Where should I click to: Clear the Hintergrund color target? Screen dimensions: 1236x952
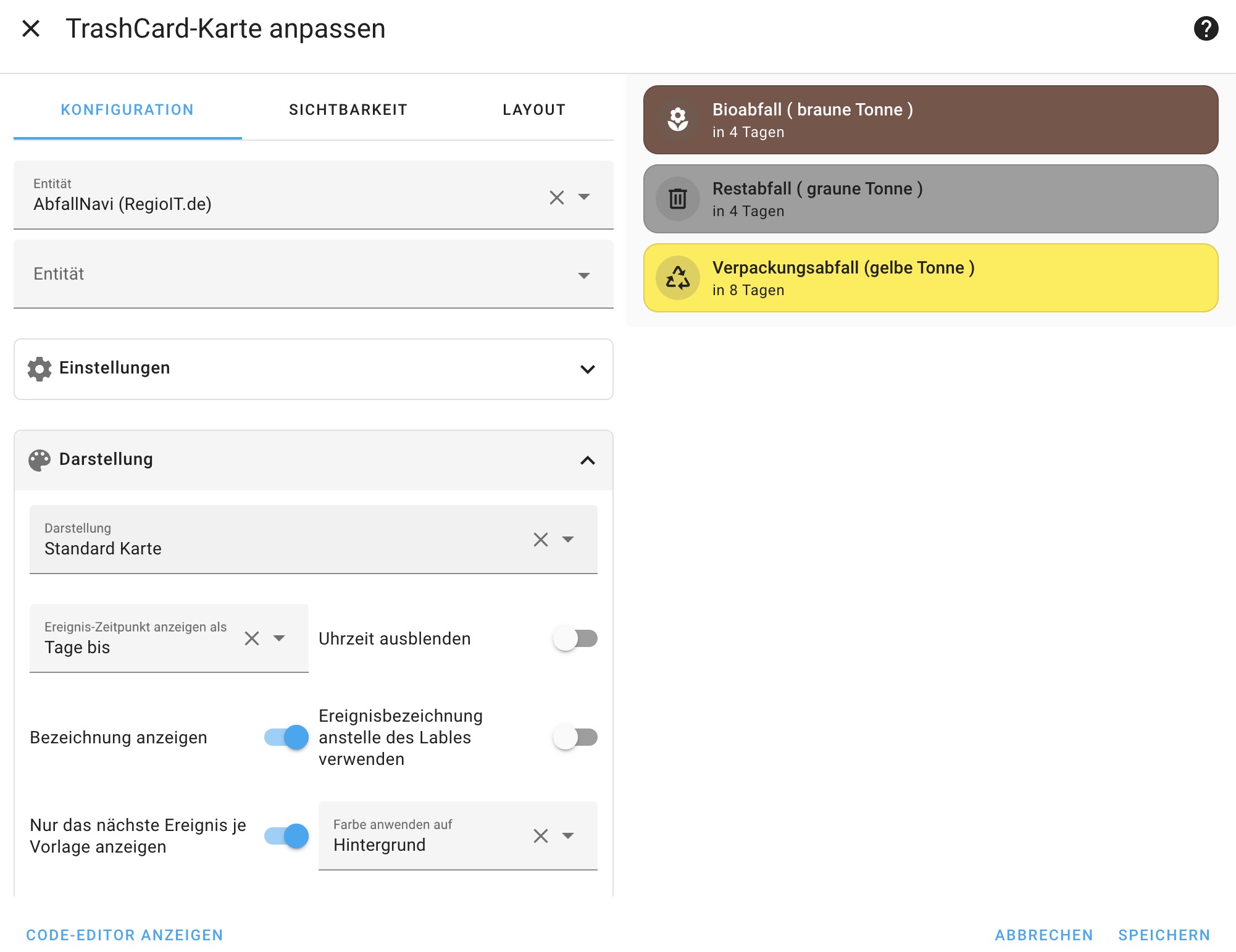click(541, 836)
